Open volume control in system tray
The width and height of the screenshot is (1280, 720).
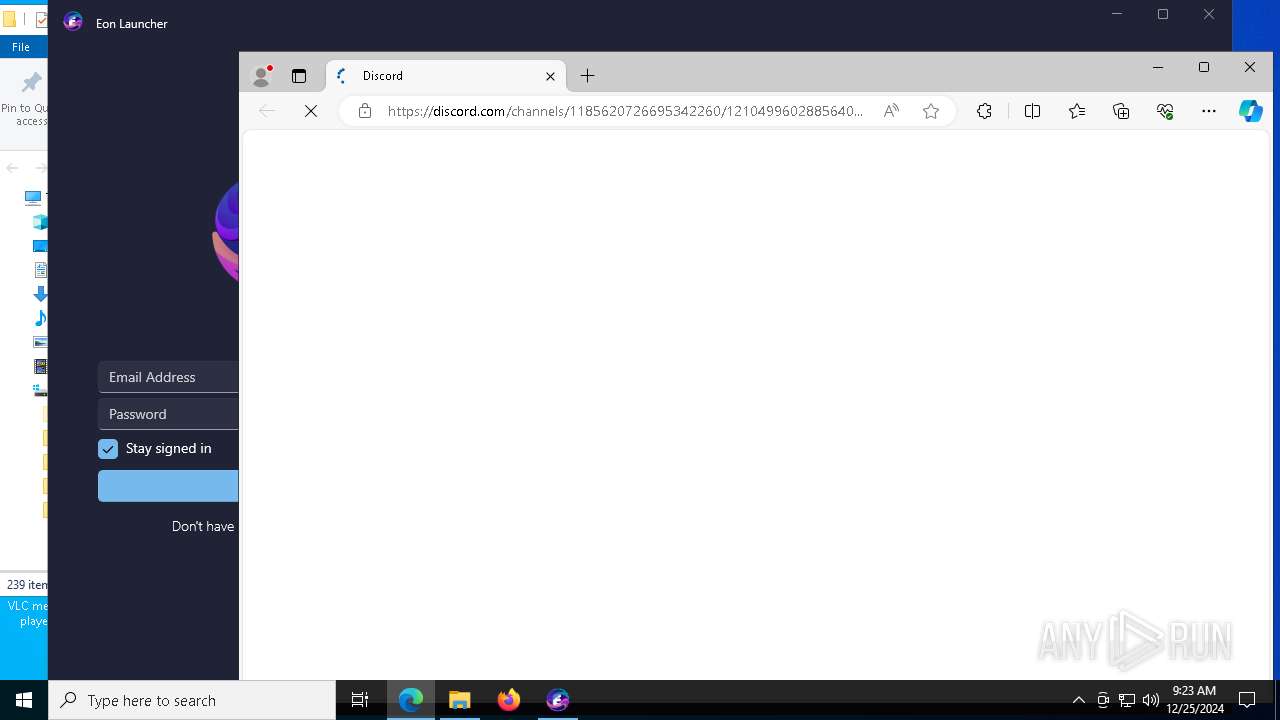click(1151, 700)
